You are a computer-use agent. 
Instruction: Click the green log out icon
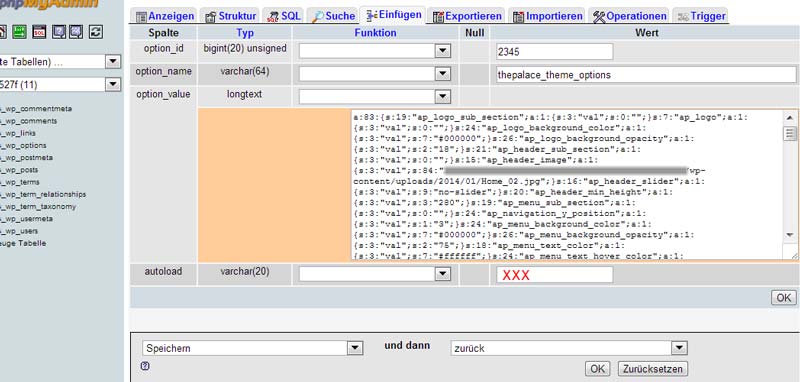[x=19, y=32]
